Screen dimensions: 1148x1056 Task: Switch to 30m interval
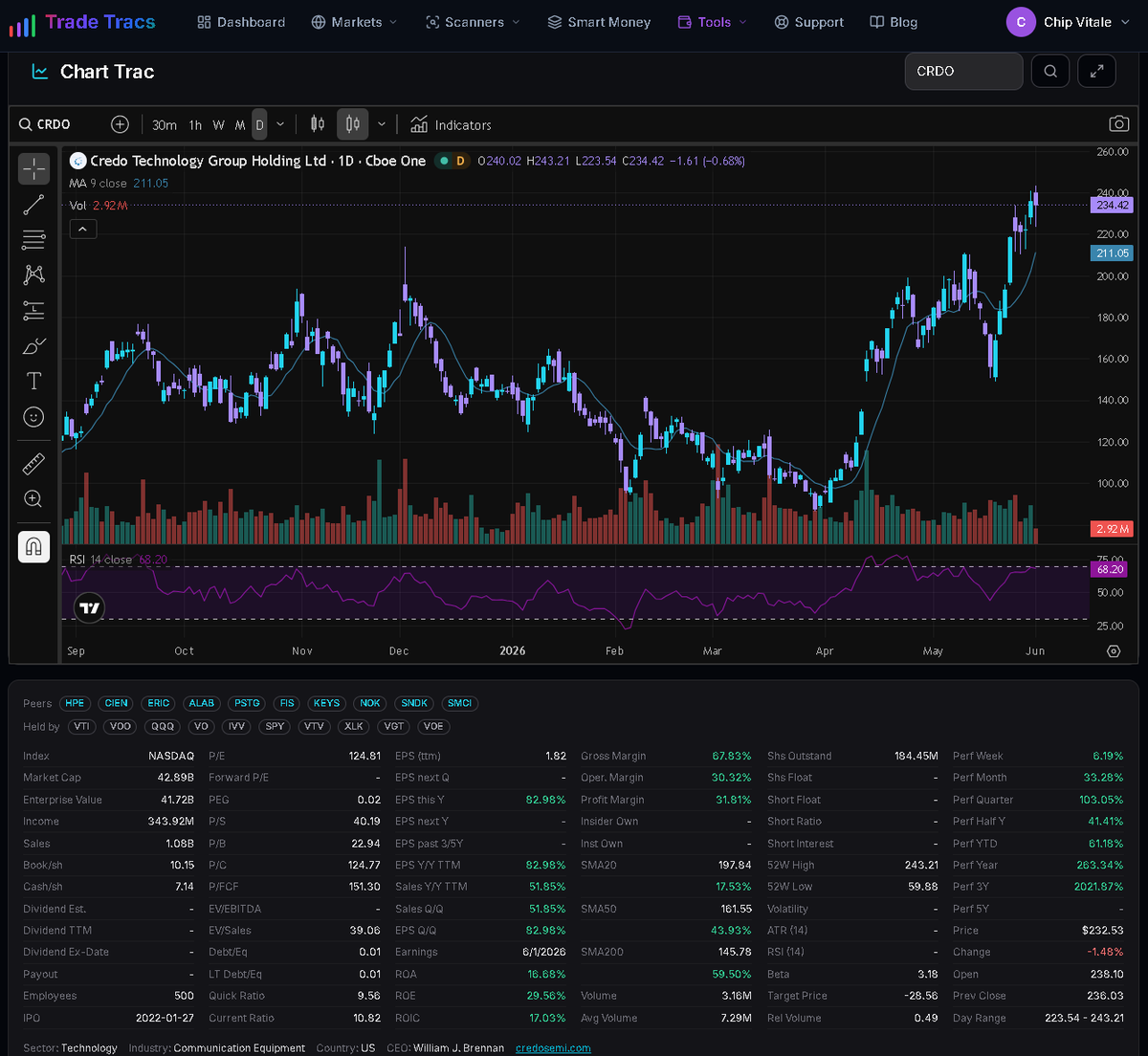165,124
